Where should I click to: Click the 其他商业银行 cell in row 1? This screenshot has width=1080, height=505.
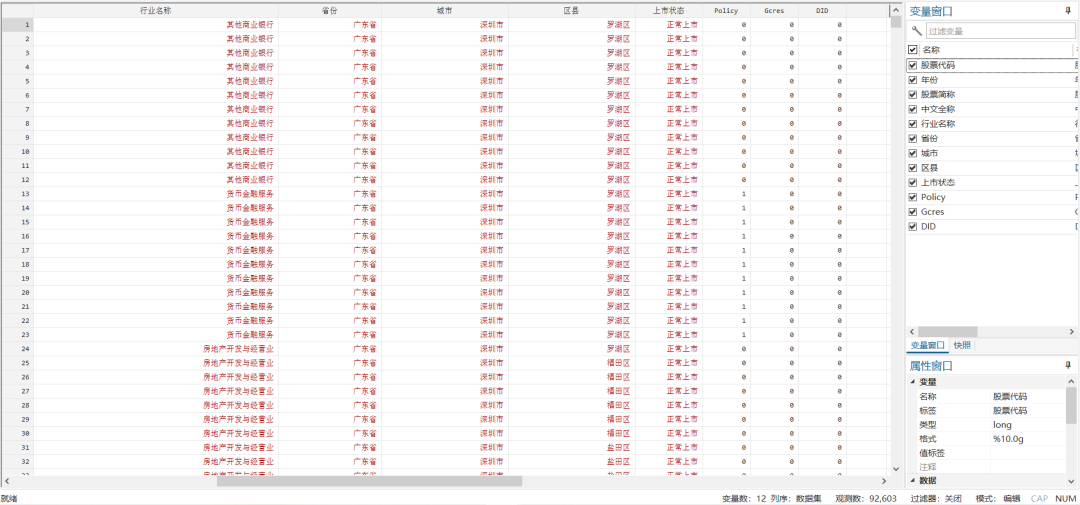[156, 25]
